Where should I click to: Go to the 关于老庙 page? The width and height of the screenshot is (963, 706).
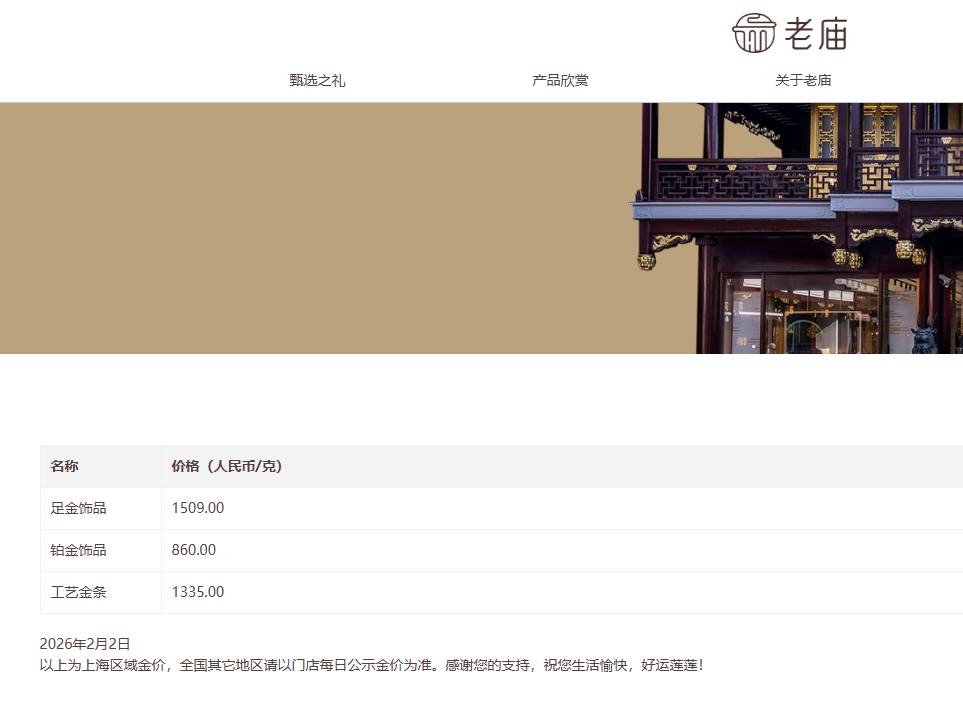point(803,81)
